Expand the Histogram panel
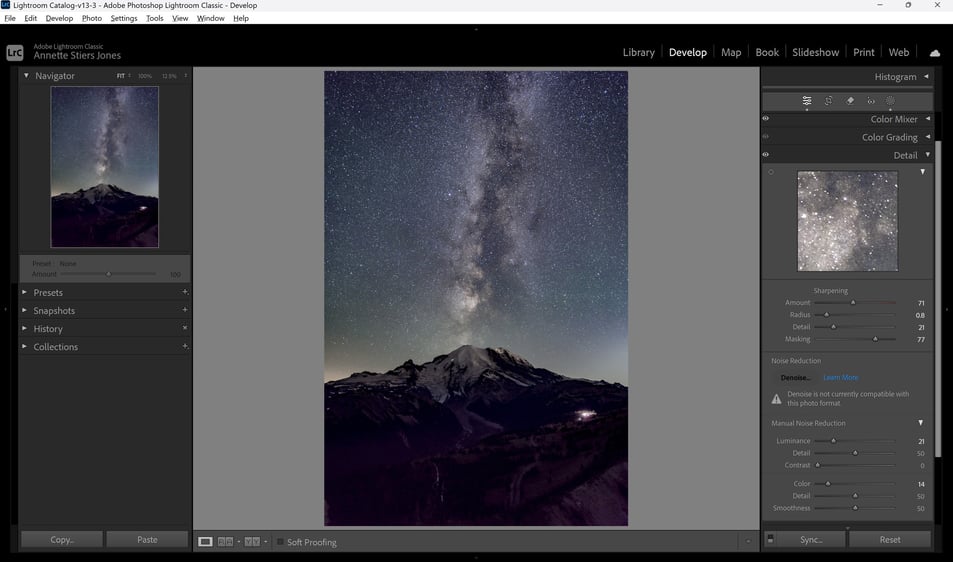Image resolution: width=953 pixels, height=562 pixels. coord(926,77)
